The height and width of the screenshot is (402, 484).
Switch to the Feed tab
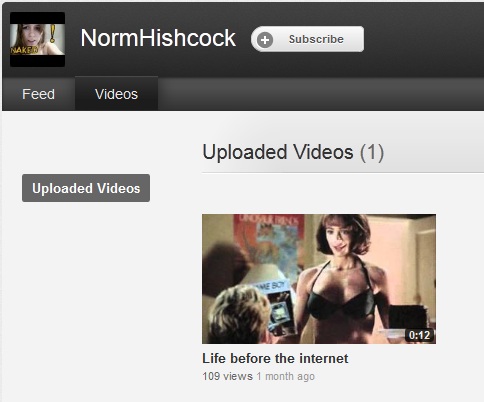pos(38,94)
